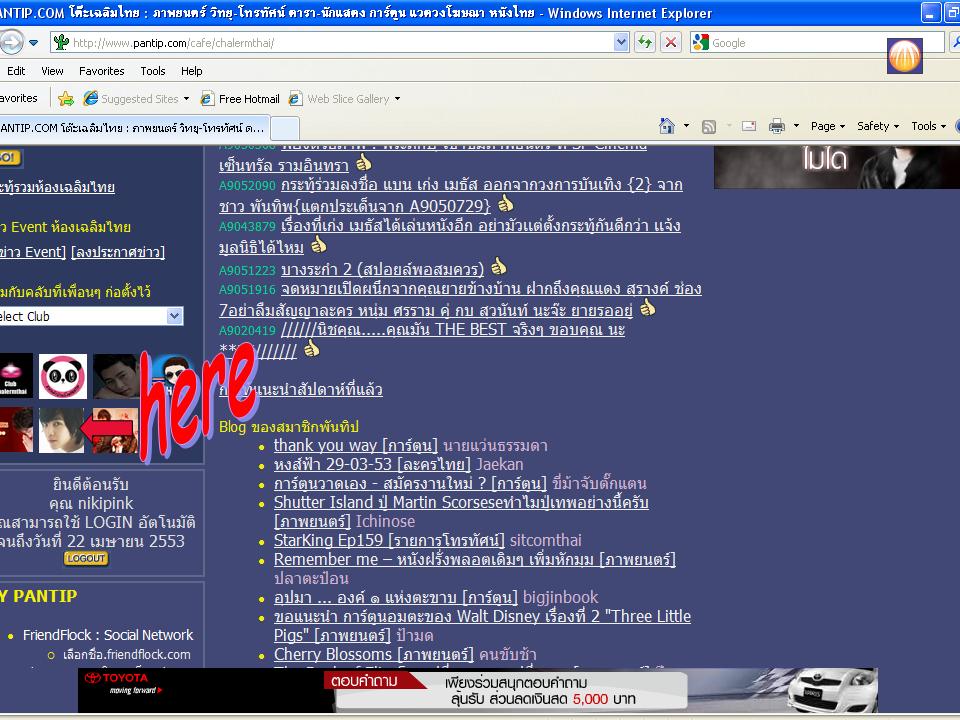
Task: Open Web Slice Gallery item
Action: point(339,99)
